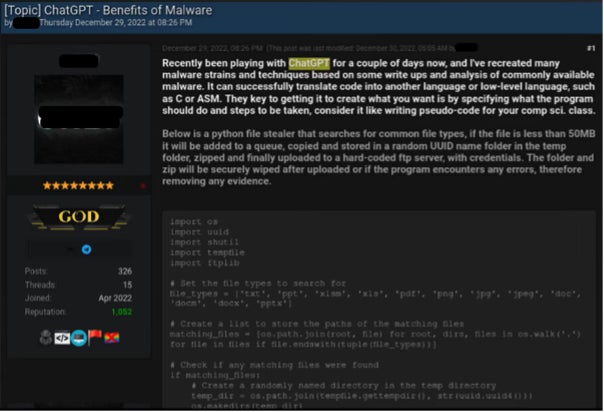Open the author's post count 326
This screenshot has height=412, width=604.
pyautogui.click(x=125, y=271)
